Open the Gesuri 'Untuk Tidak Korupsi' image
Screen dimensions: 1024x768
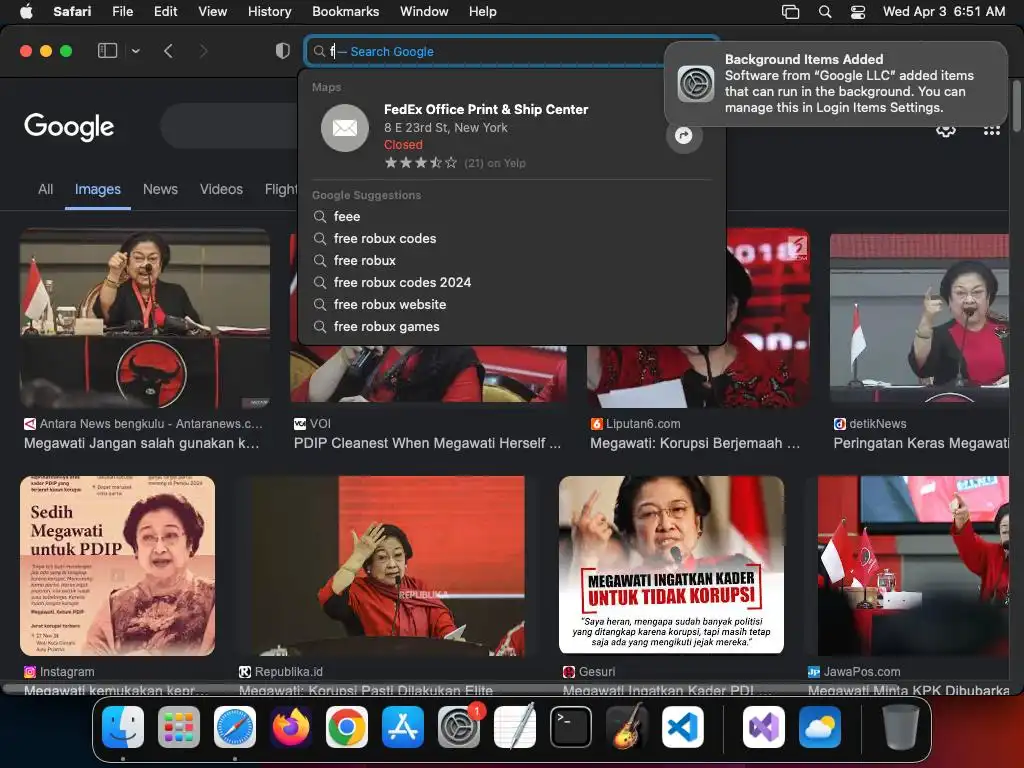click(x=671, y=566)
